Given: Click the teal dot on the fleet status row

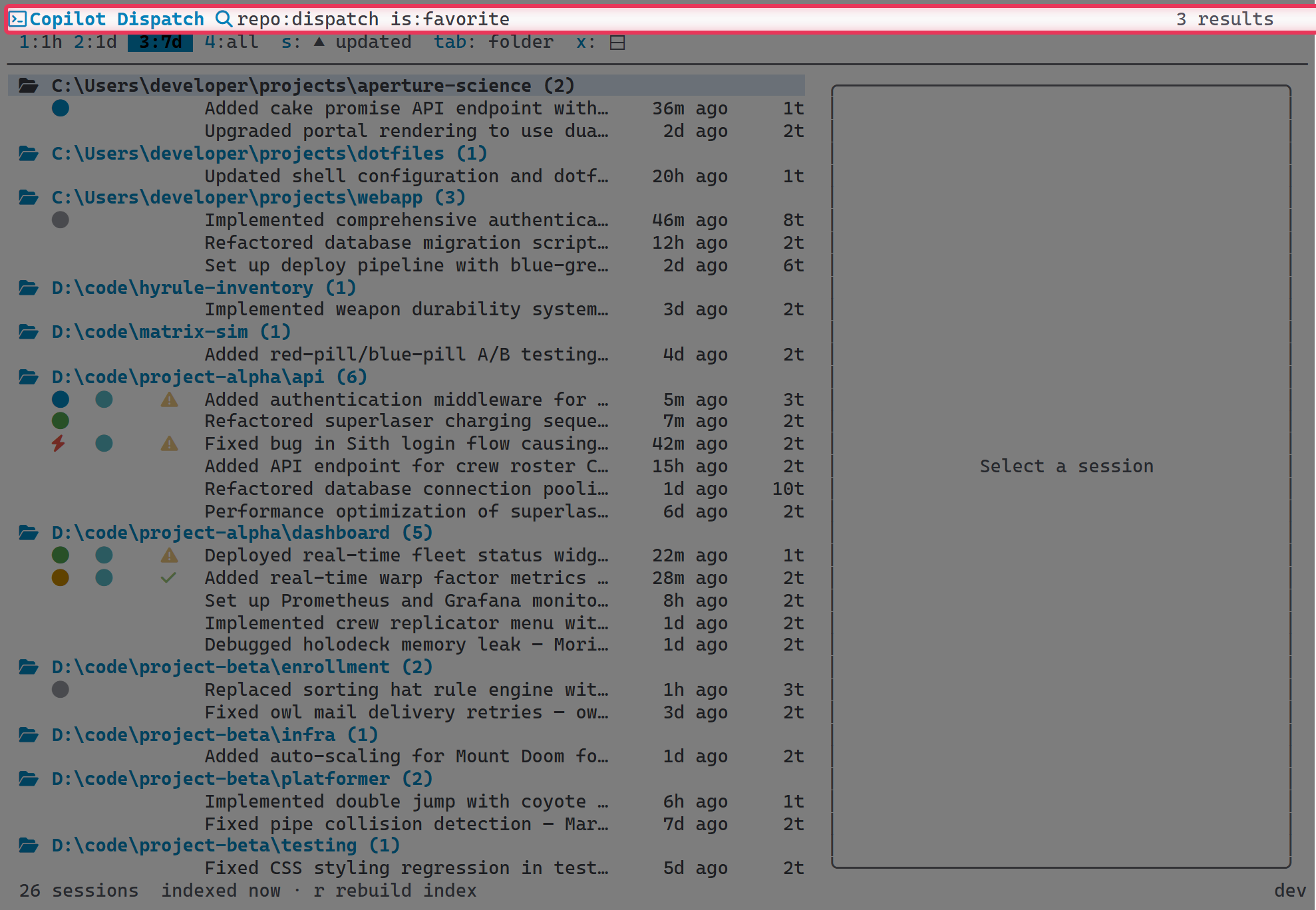Looking at the screenshot, I should [x=104, y=555].
